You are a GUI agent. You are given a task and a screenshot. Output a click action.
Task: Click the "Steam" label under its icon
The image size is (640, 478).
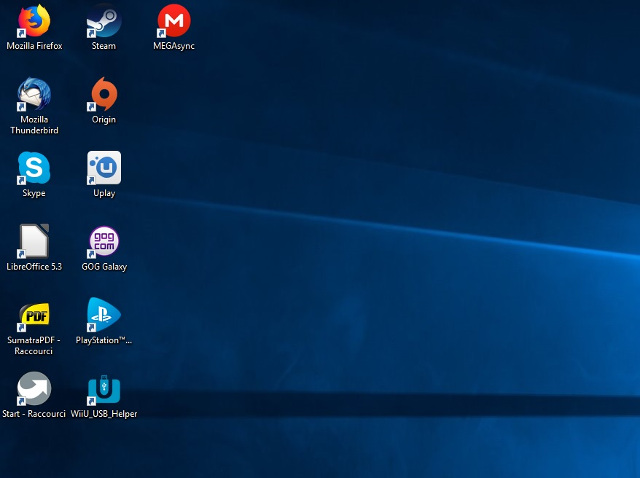tap(104, 46)
